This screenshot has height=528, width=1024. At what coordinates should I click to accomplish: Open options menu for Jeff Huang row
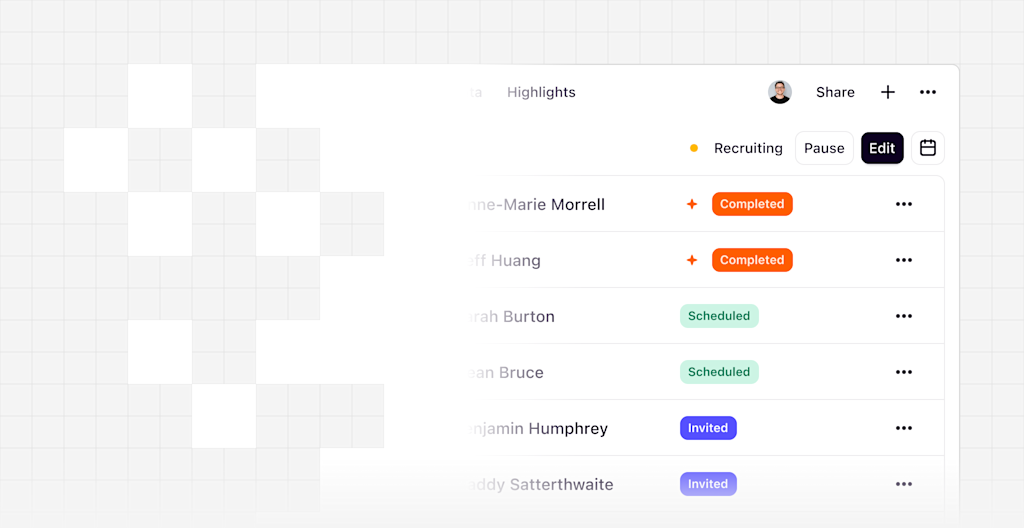(x=904, y=260)
